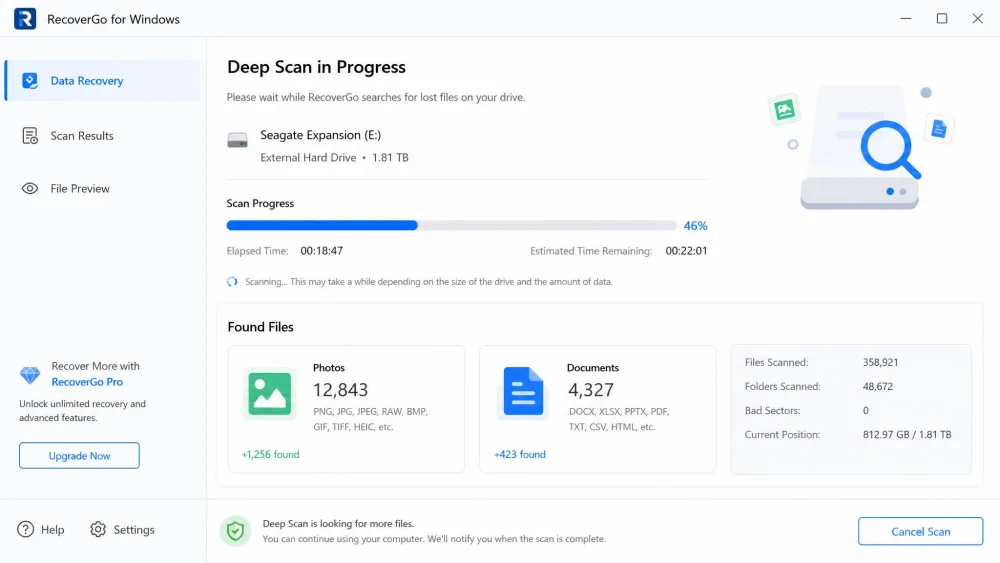Click the diamond RecoverGo Pro icon

(29, 375)
